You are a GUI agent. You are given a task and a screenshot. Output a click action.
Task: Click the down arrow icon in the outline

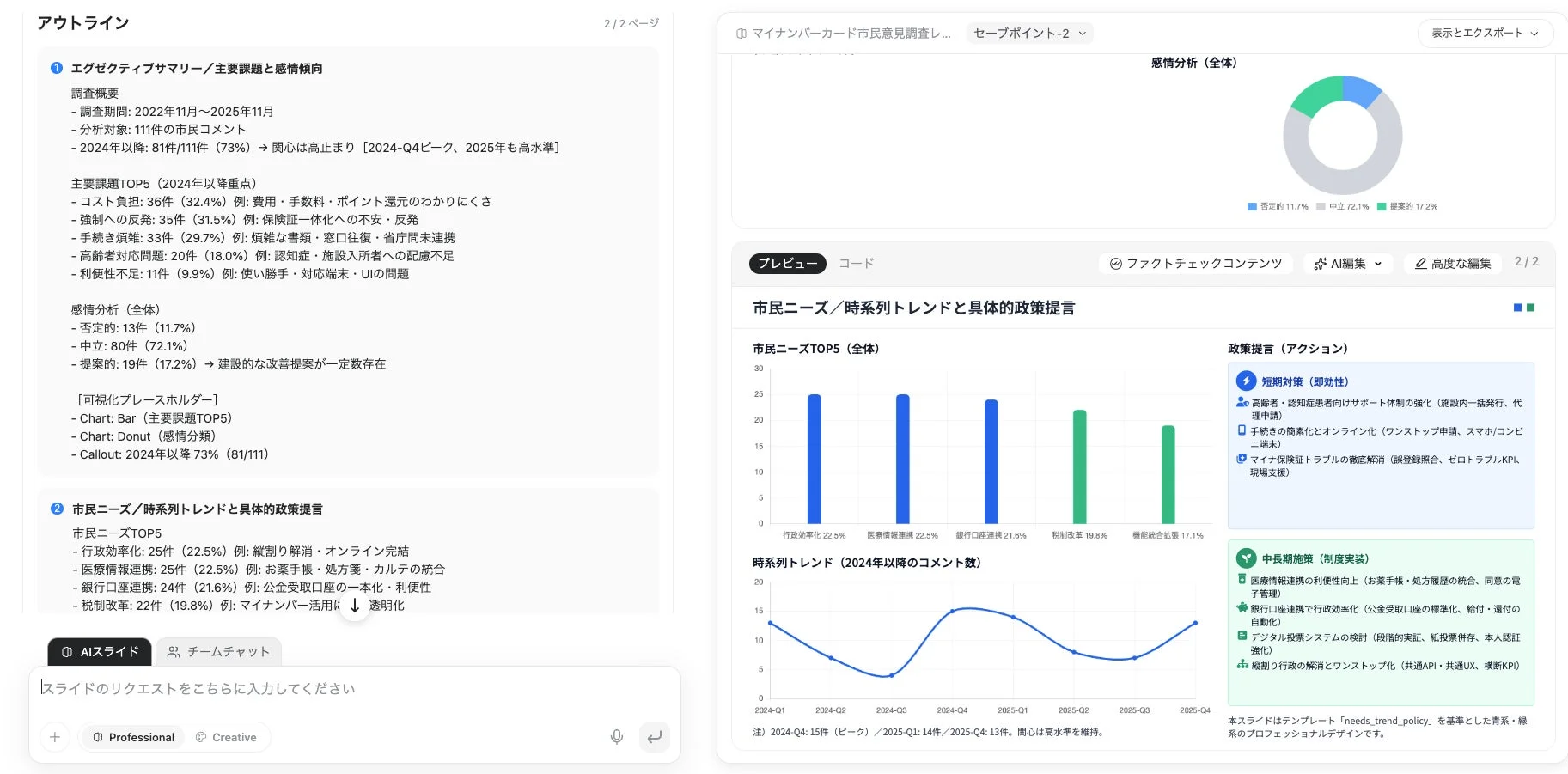point(354,606)
